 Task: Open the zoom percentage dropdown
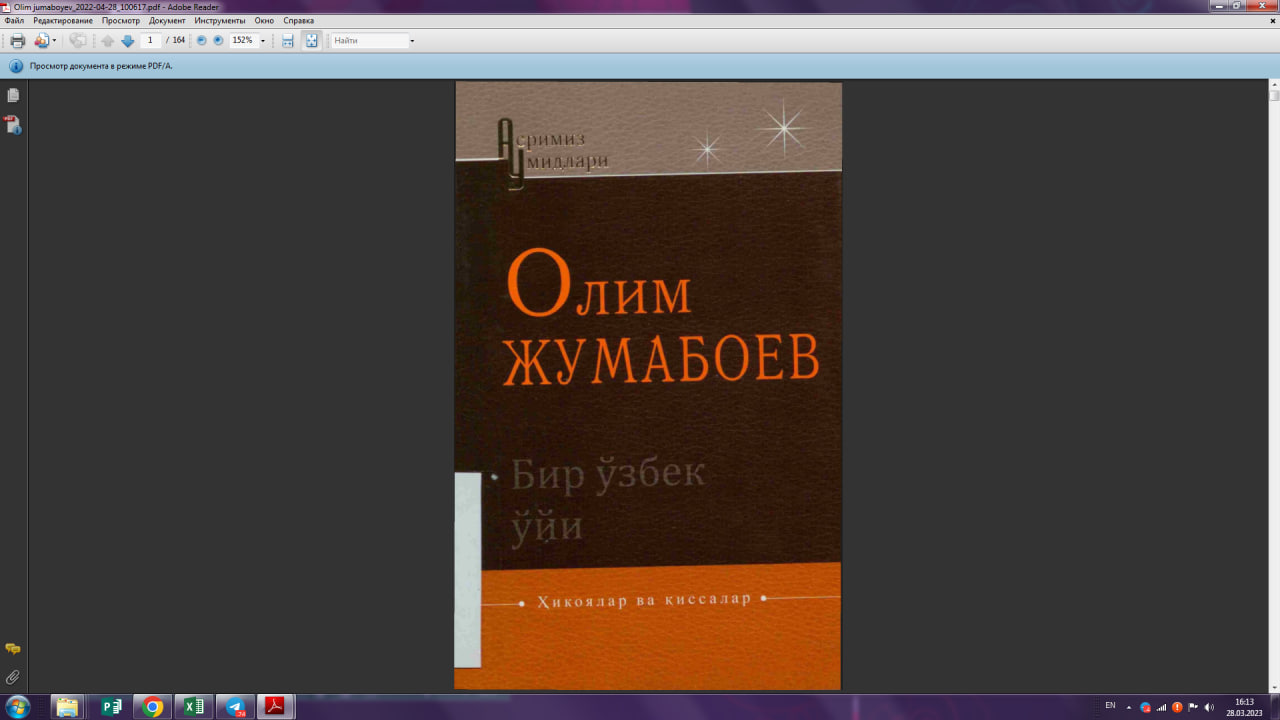coord(263,41)
